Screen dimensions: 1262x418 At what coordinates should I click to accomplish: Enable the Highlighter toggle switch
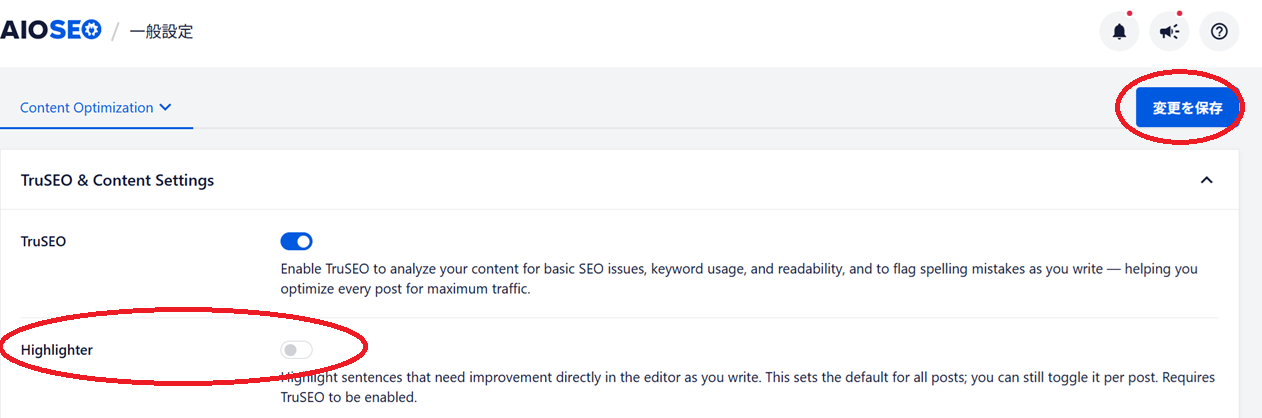pyautogui.click(x=297, y=350)
